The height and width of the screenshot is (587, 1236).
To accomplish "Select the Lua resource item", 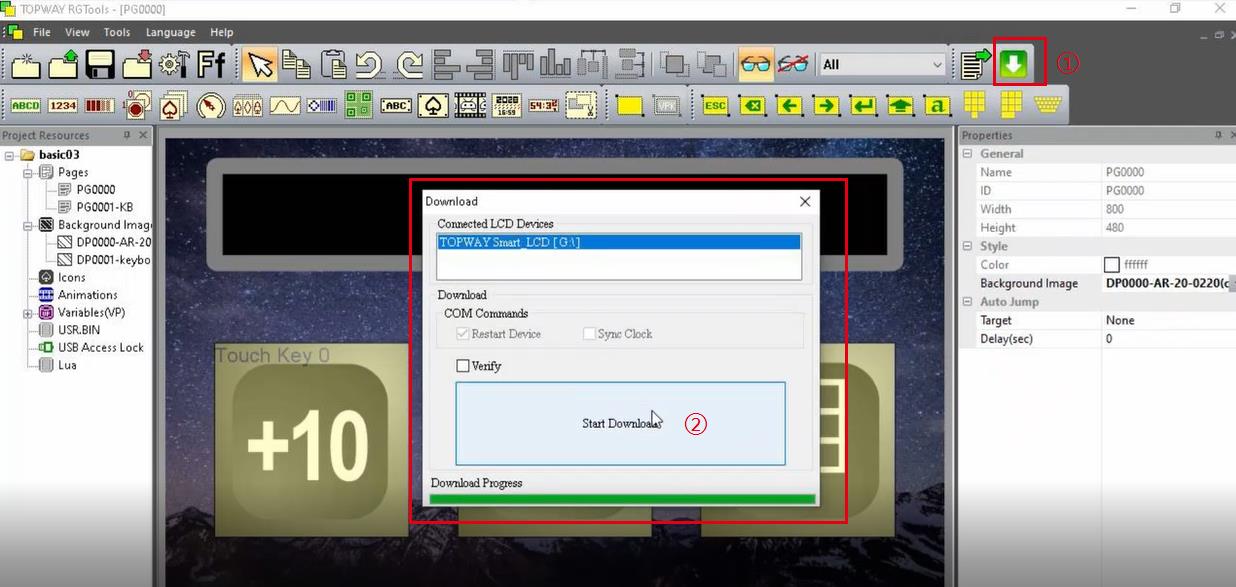I will [x=68, y=365].
